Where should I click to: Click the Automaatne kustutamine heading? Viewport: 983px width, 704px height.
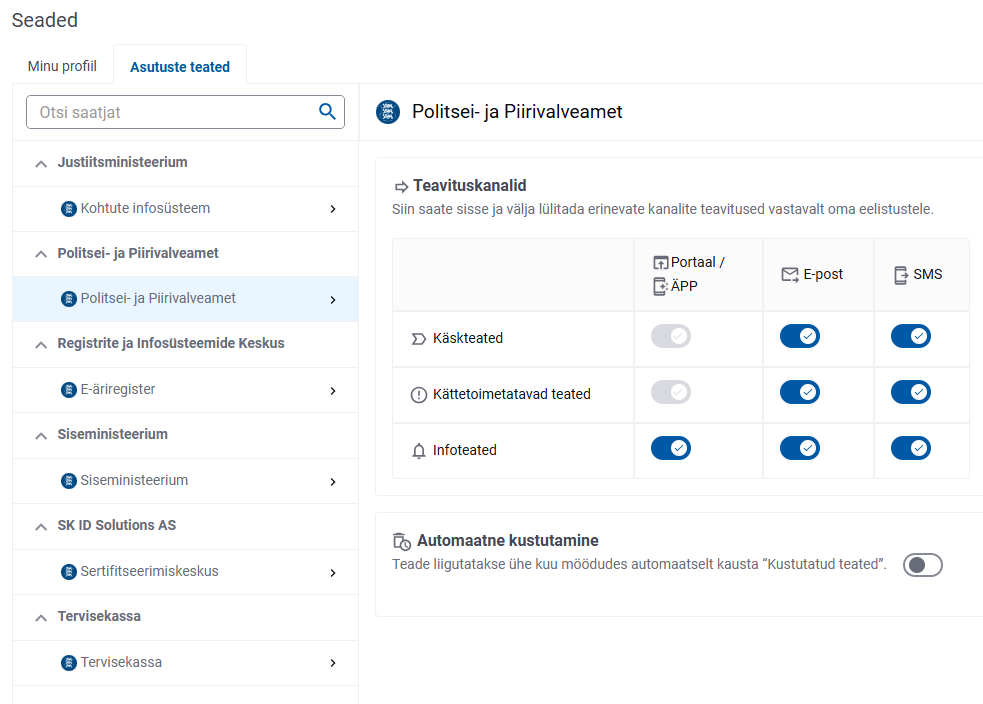click(508, 540)
